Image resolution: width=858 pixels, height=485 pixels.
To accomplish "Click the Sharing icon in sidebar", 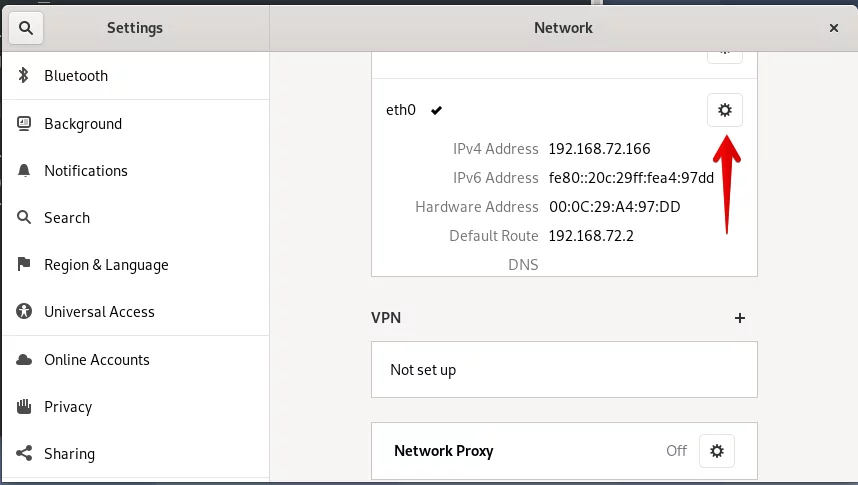I will coord(24,453).
